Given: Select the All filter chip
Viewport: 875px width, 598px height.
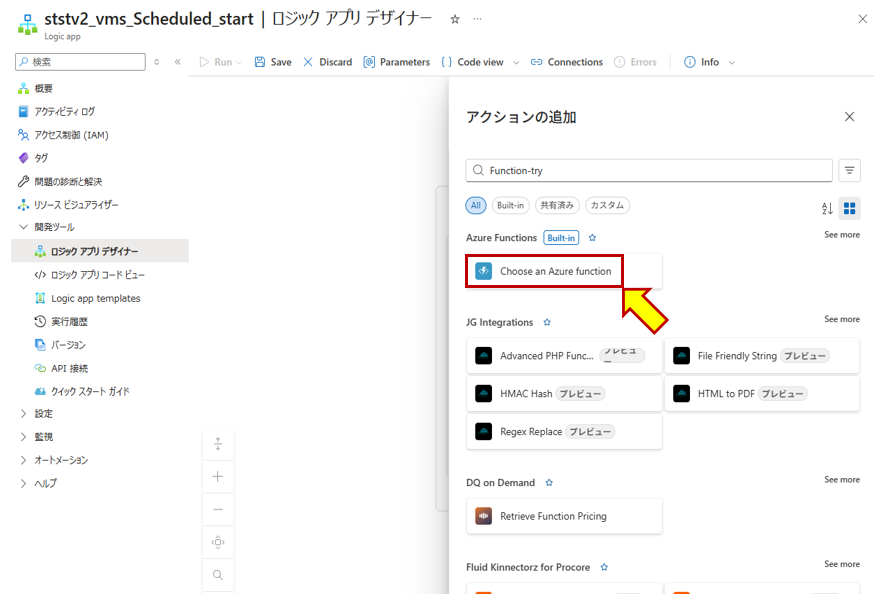Looking at the screenshot, I should pyautogui.click(x=475, y=205).
